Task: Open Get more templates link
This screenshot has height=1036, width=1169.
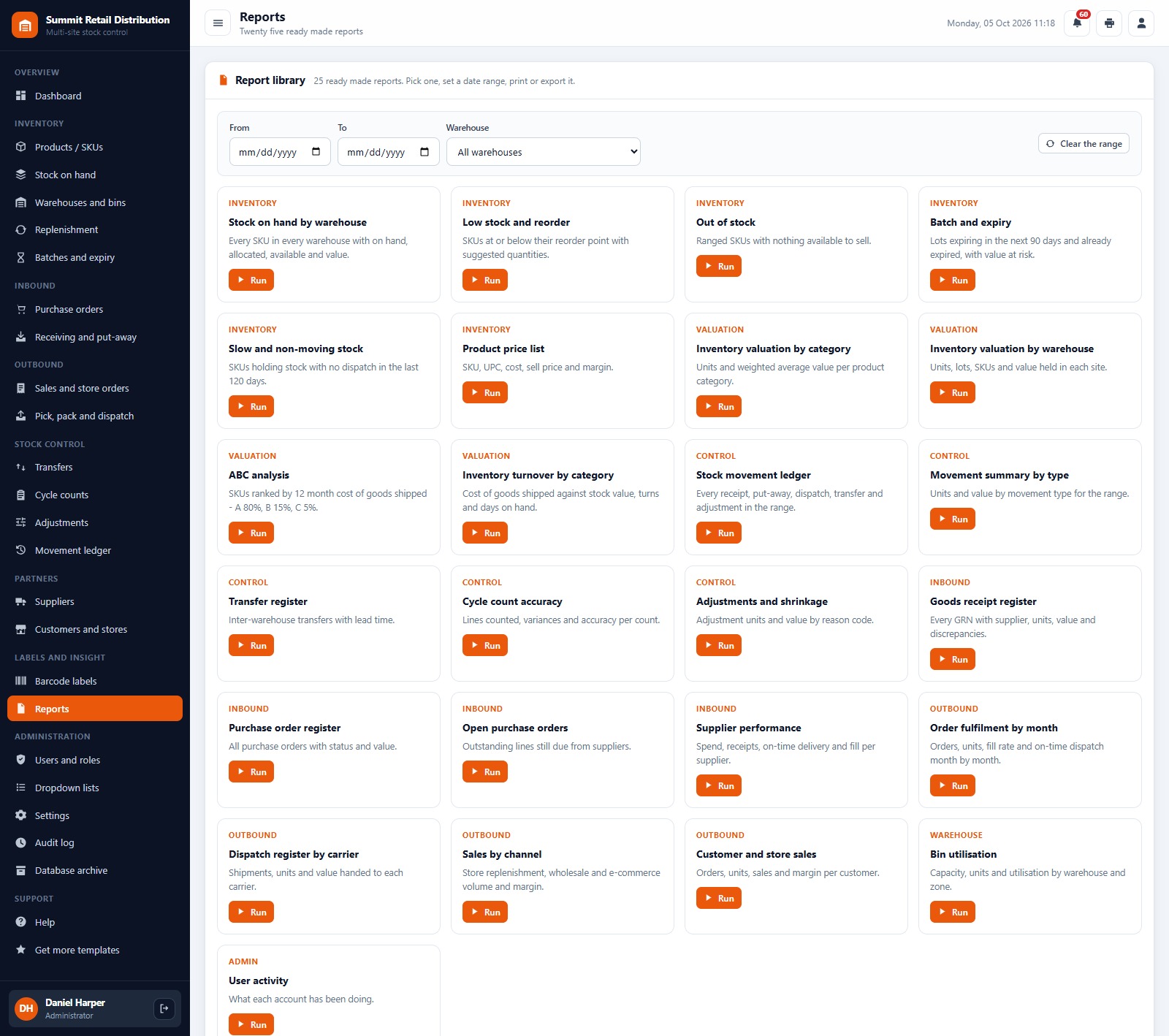Action: tap(95, 950)
